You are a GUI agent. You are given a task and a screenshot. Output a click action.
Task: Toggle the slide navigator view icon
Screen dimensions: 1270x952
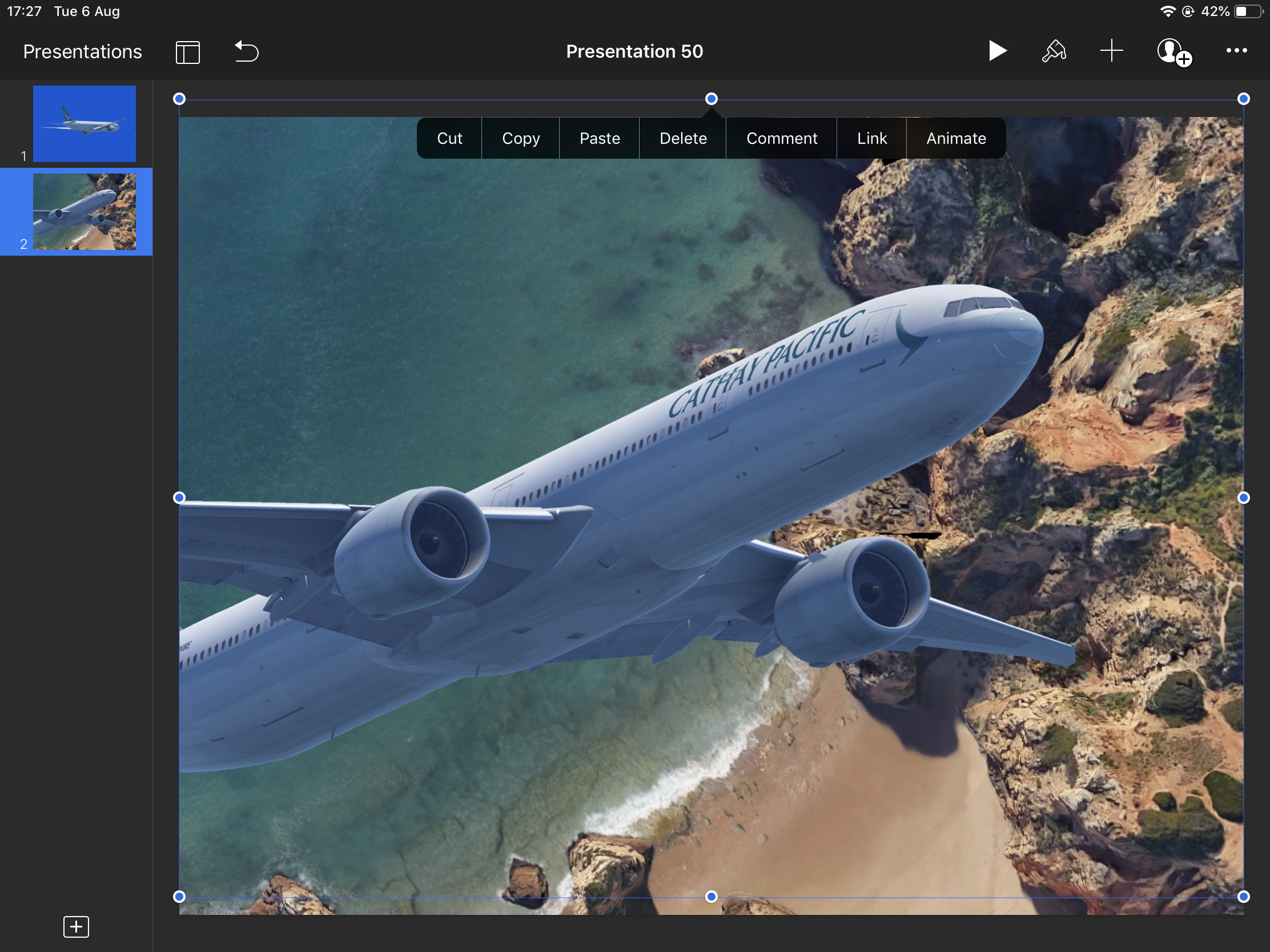pos(187,51)
